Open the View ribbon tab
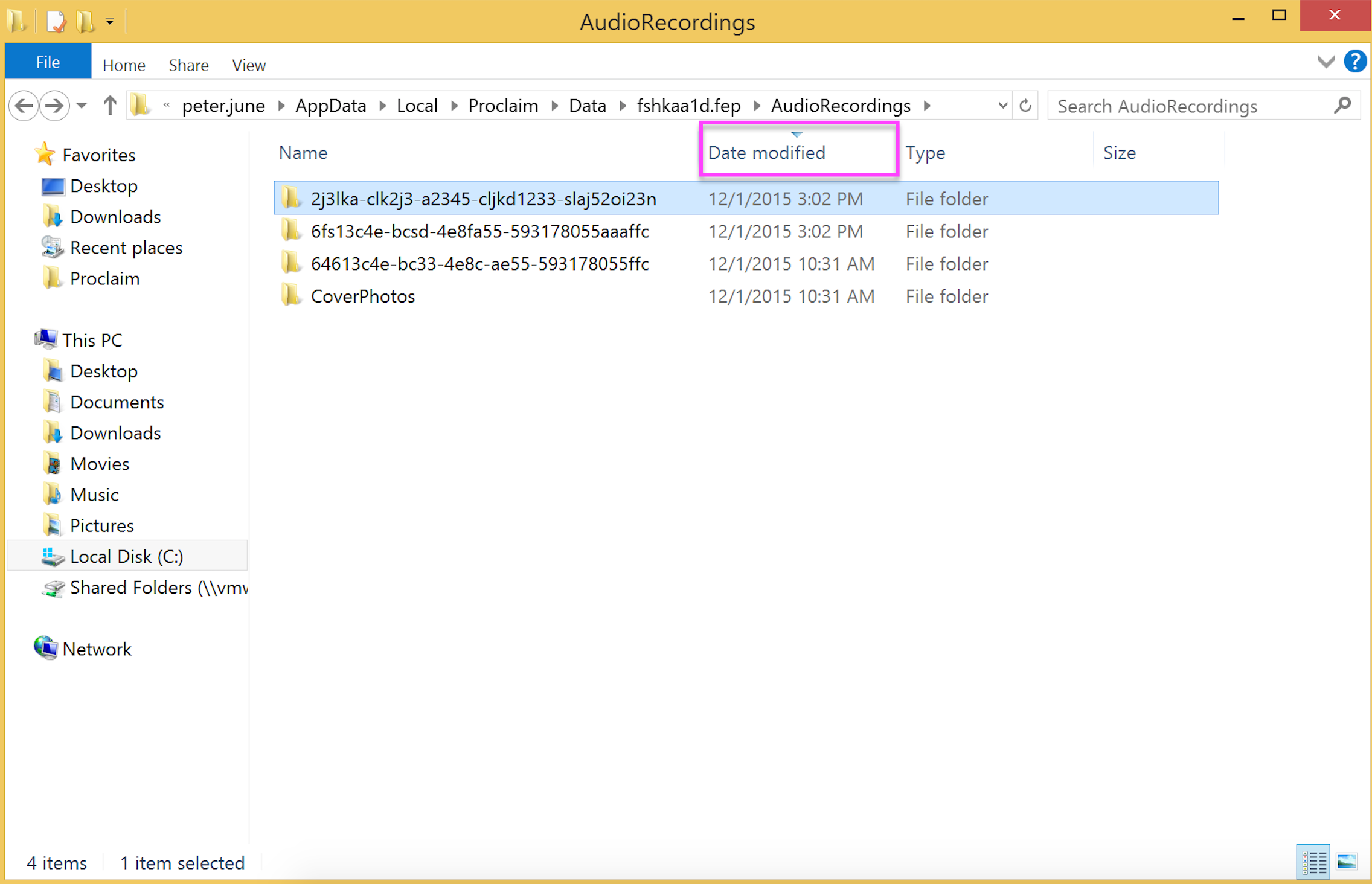The height and width of the screenshot is (884, 1372). tap(249, 65)
